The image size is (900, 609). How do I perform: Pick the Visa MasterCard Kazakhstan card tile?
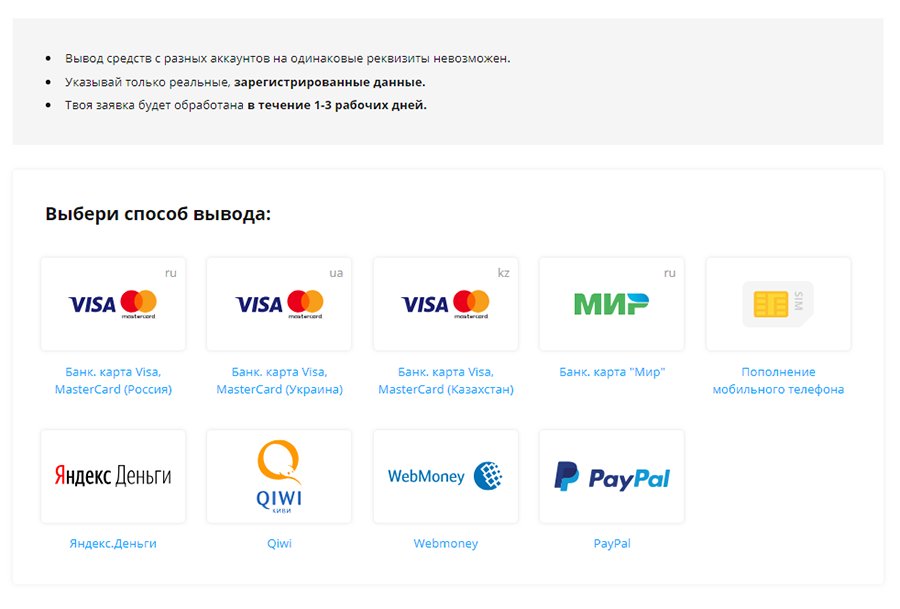[x=445, y=304]
